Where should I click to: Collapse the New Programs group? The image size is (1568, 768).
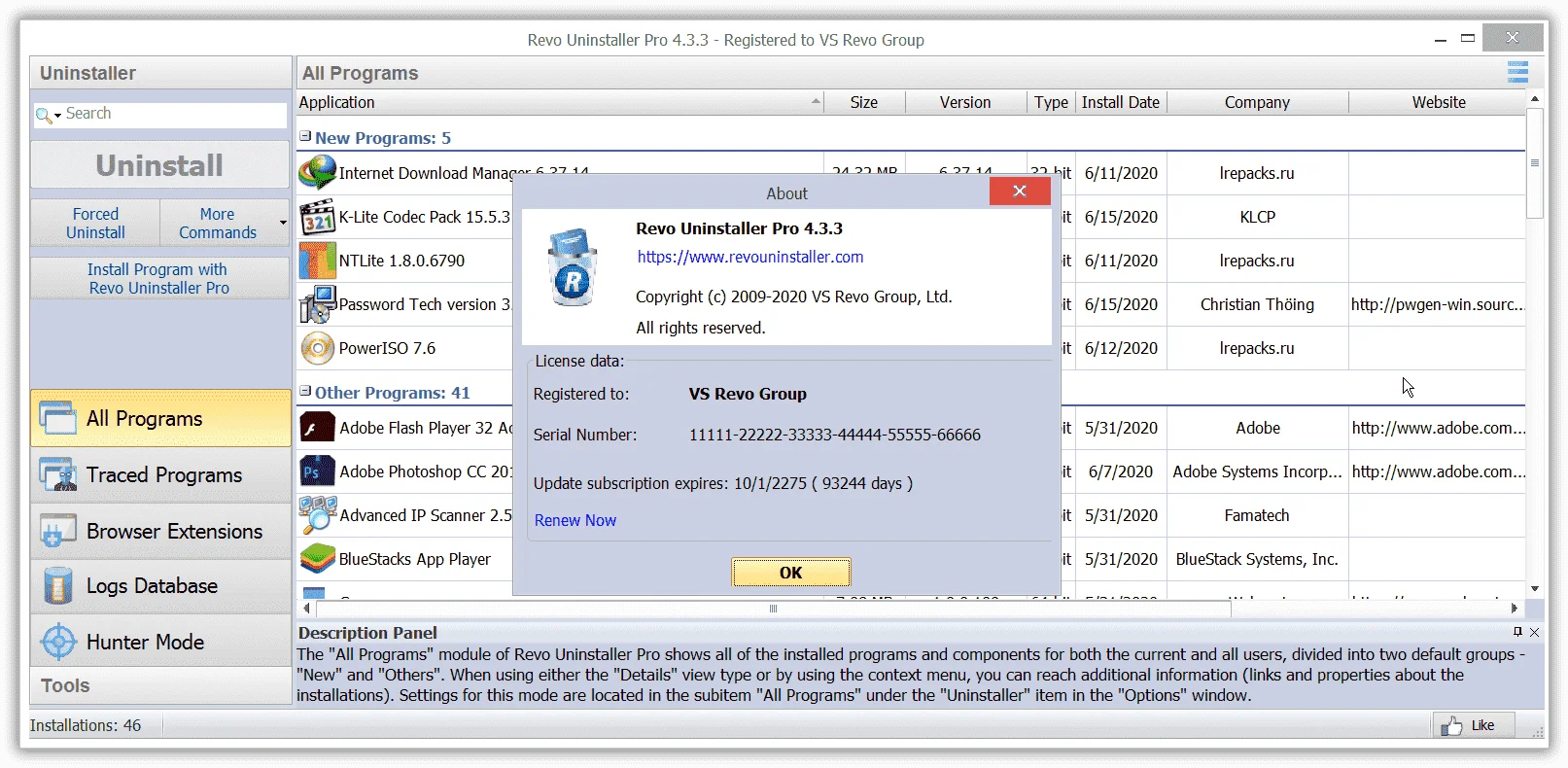[305, 137]
